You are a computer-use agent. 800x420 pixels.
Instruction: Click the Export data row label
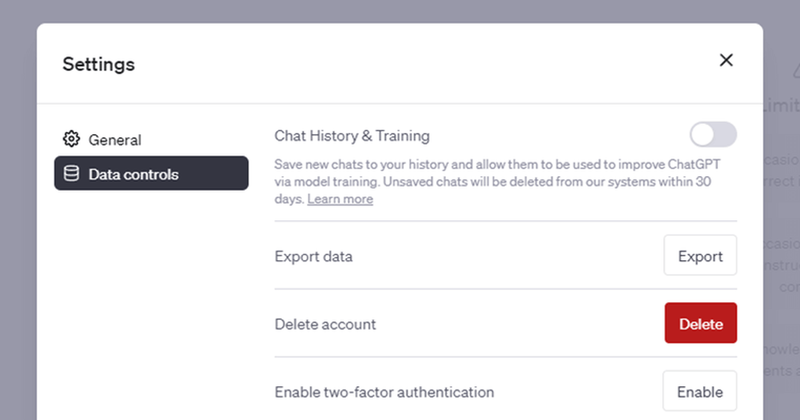pos(313,256)
